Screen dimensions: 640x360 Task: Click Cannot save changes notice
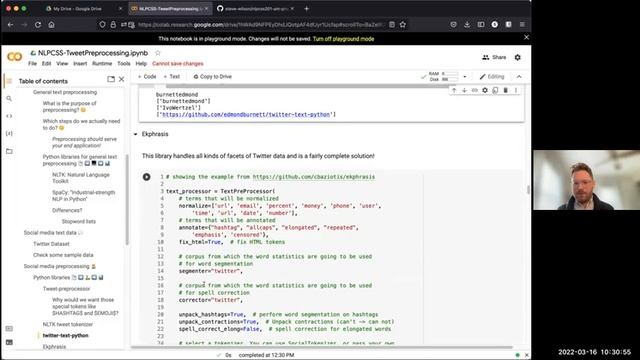[178, 64]
